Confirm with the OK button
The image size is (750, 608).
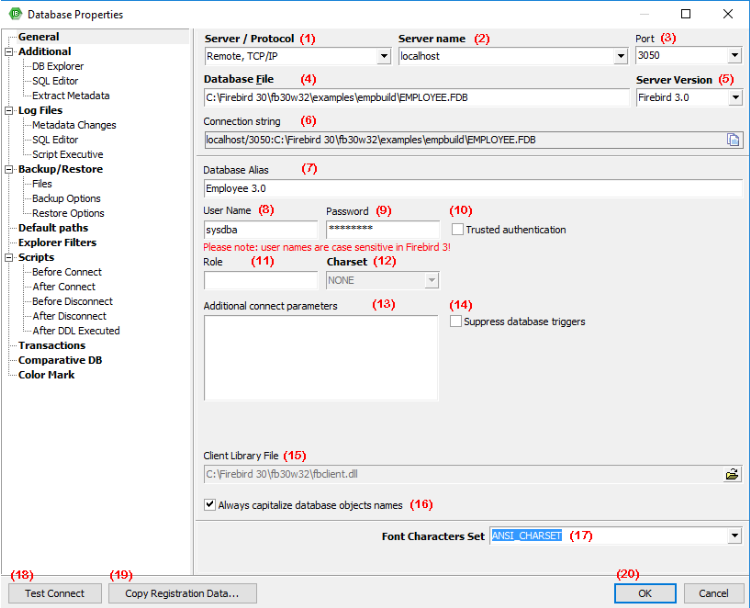(645, 593)
